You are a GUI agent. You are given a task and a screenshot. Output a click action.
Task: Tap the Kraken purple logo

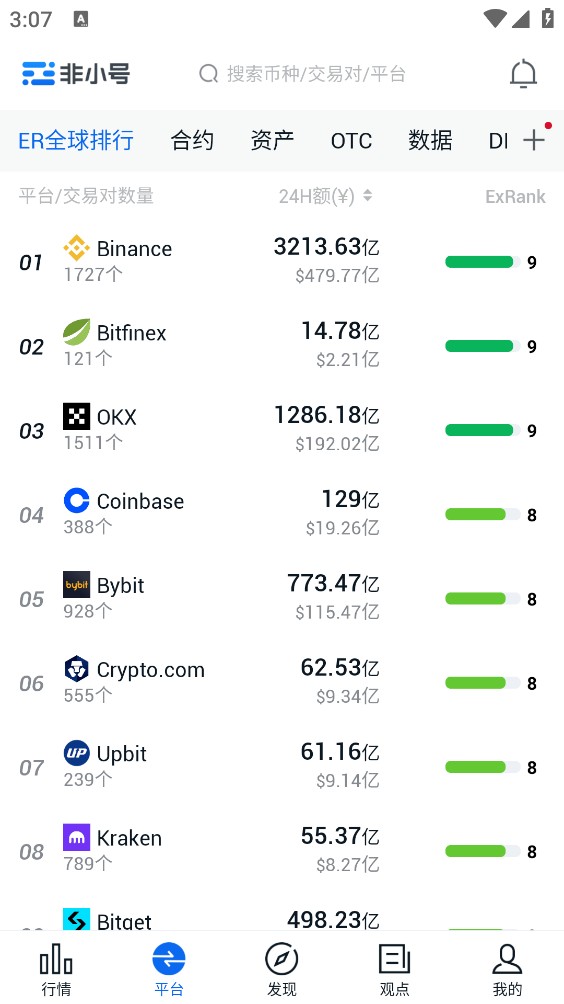pos(76,838)
